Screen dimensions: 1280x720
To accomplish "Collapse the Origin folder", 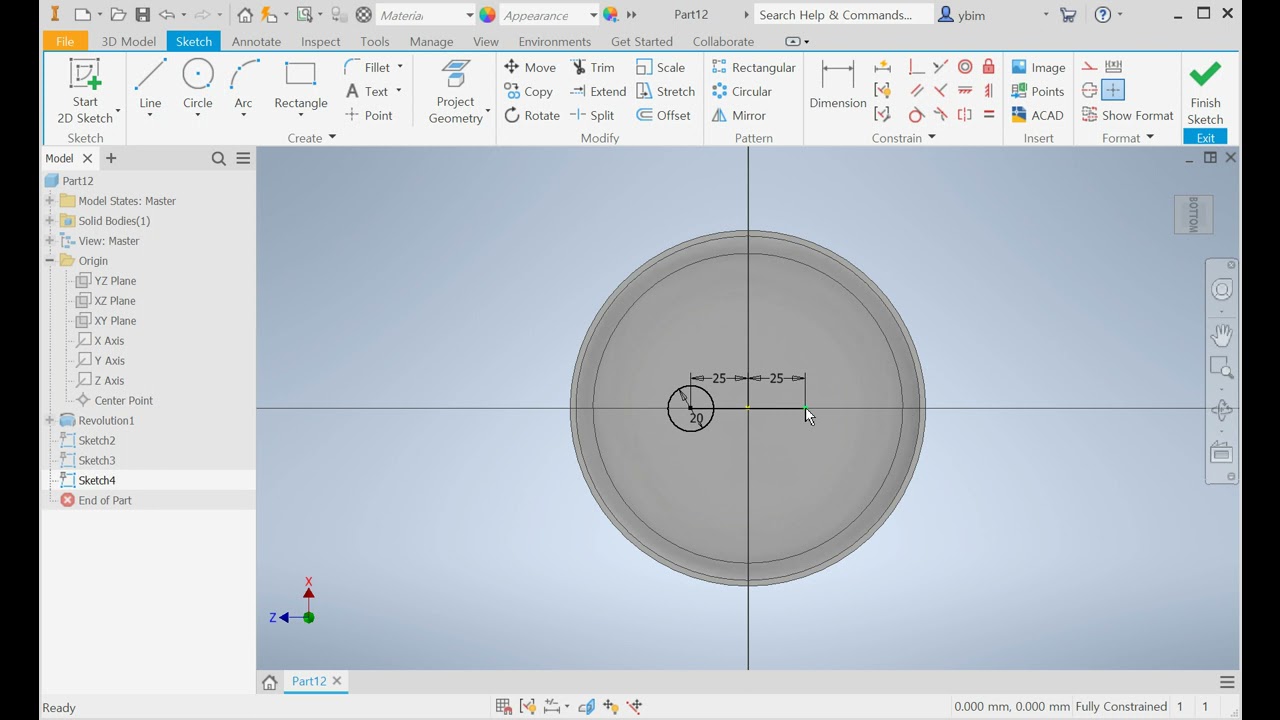I will pyautogui.click(x=50, y=261).
